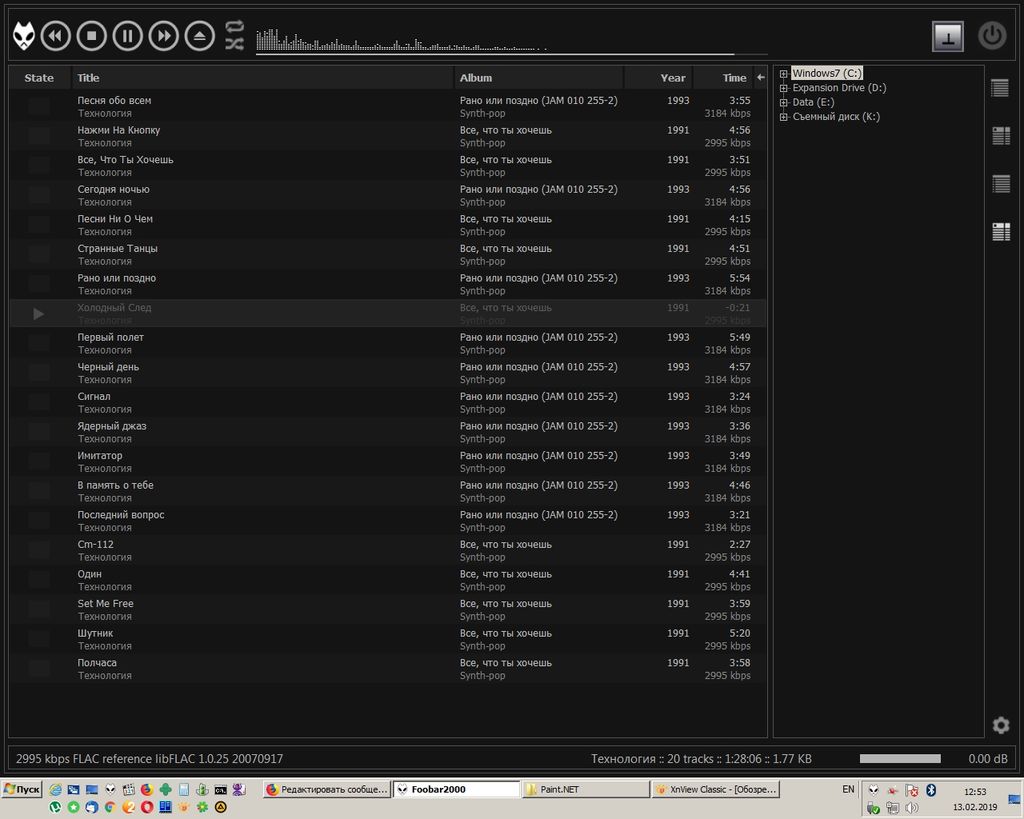Select the track Сегодня ночью
Screen dimensions: 1024x819
pyautogui.click(x=388, y=195)
